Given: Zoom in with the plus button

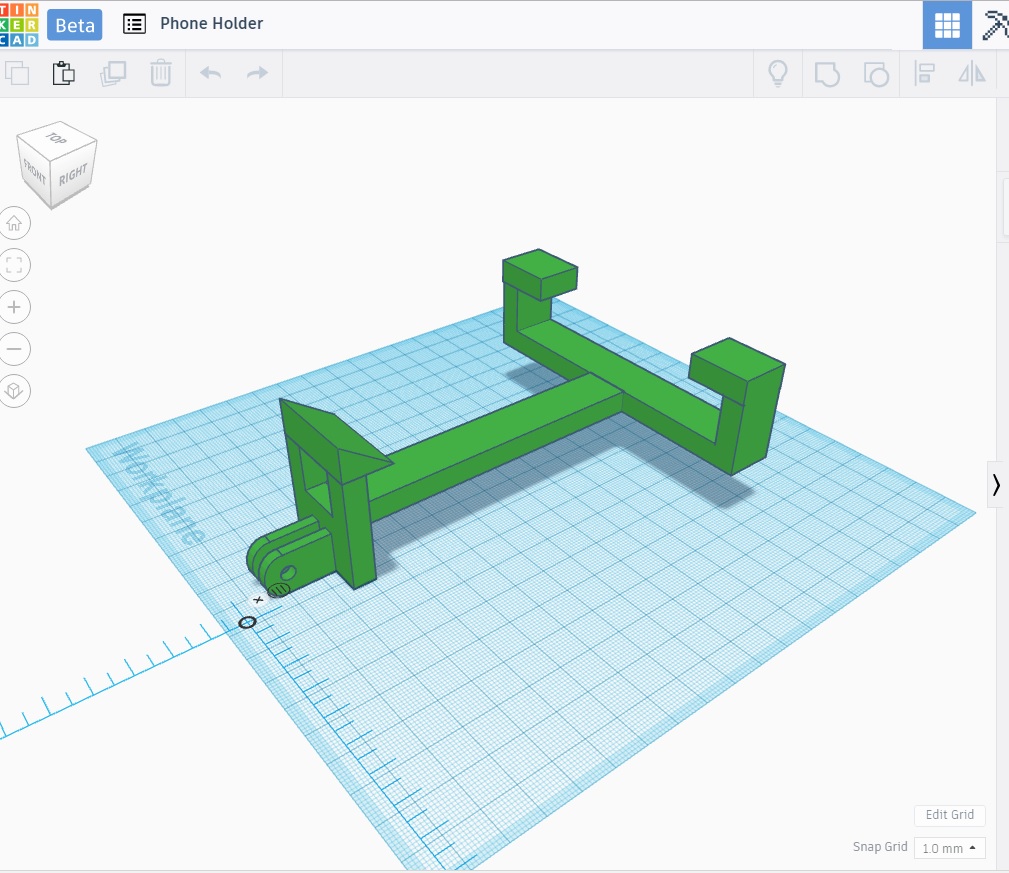Looking at the screenshot, I should pos(14,307).
